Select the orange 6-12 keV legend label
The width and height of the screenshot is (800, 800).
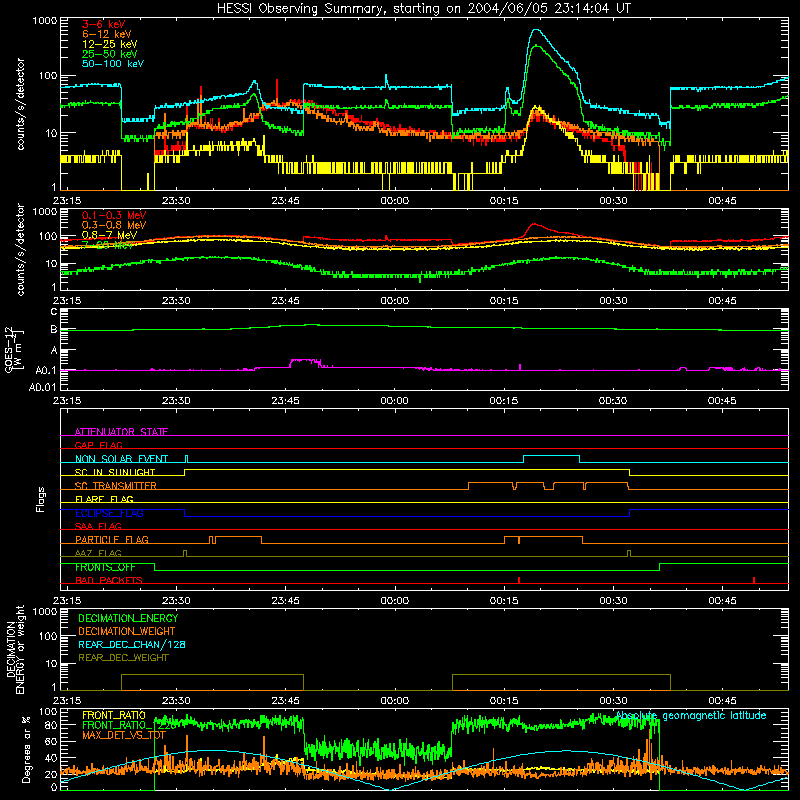point(107,34)
